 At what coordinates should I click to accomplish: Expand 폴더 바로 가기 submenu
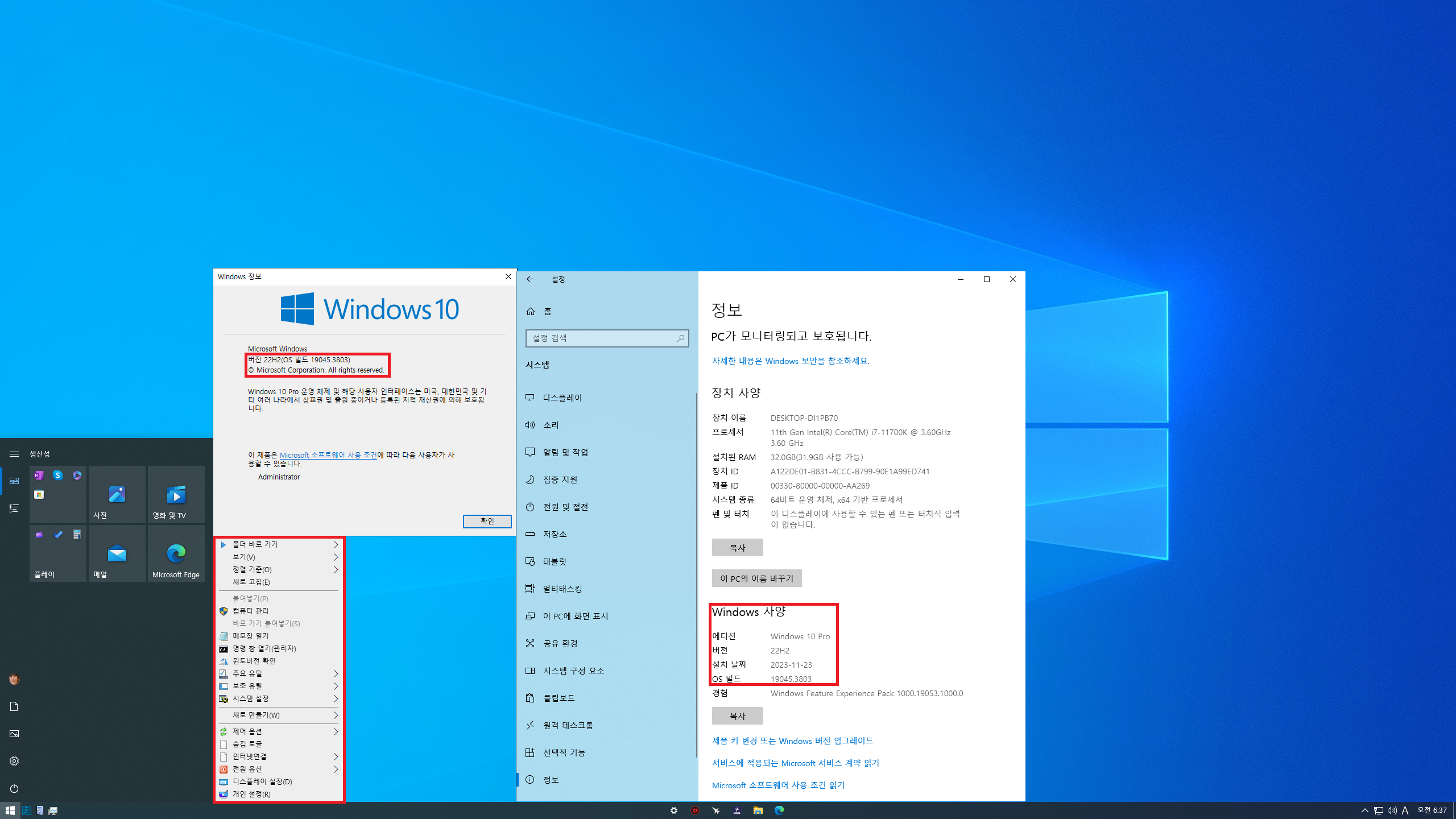[x=279, y=544]
